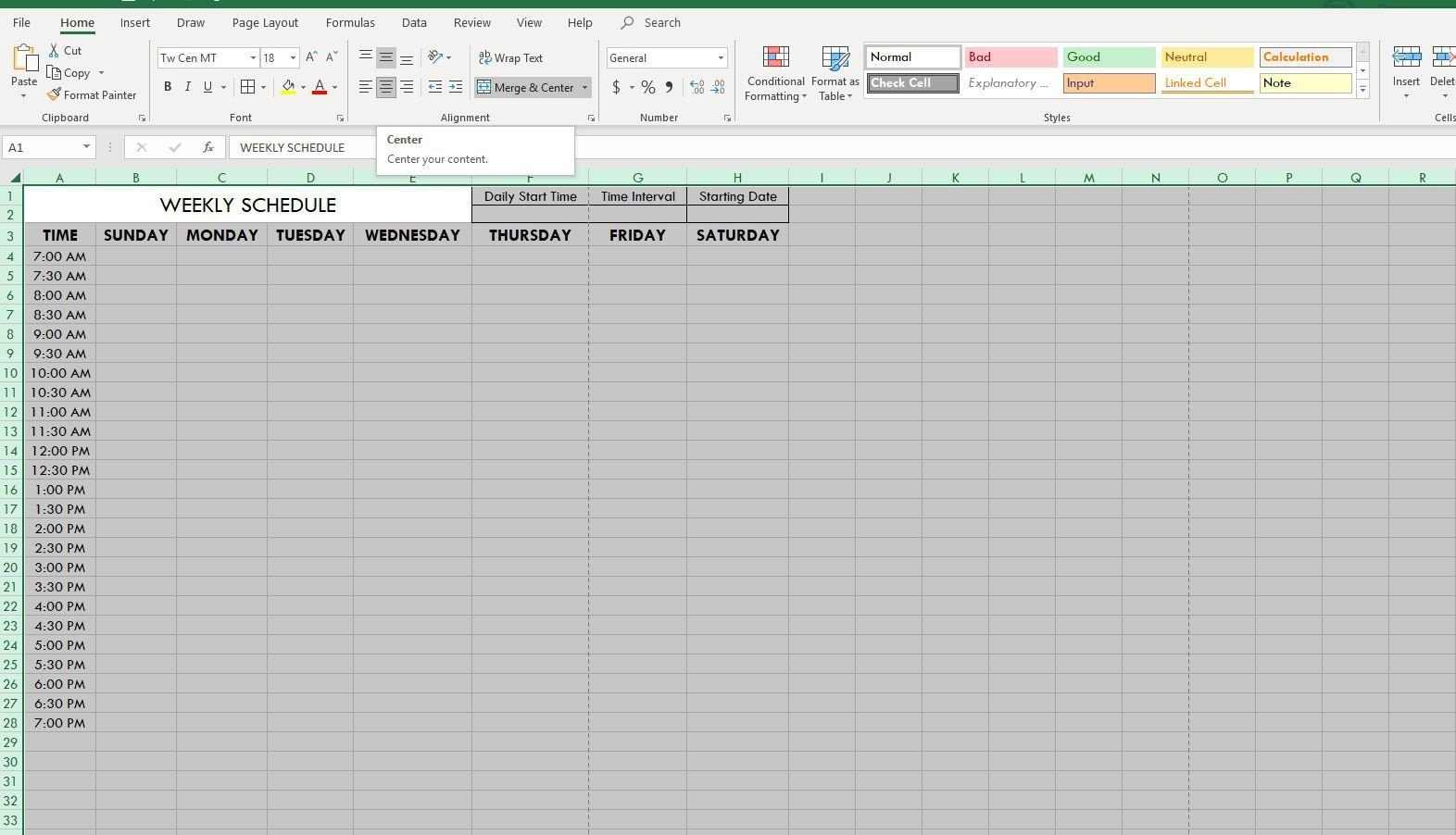Toggle Bold formatting
The width and height of the screenshot is (1456, 835).
tap(168, 87)
